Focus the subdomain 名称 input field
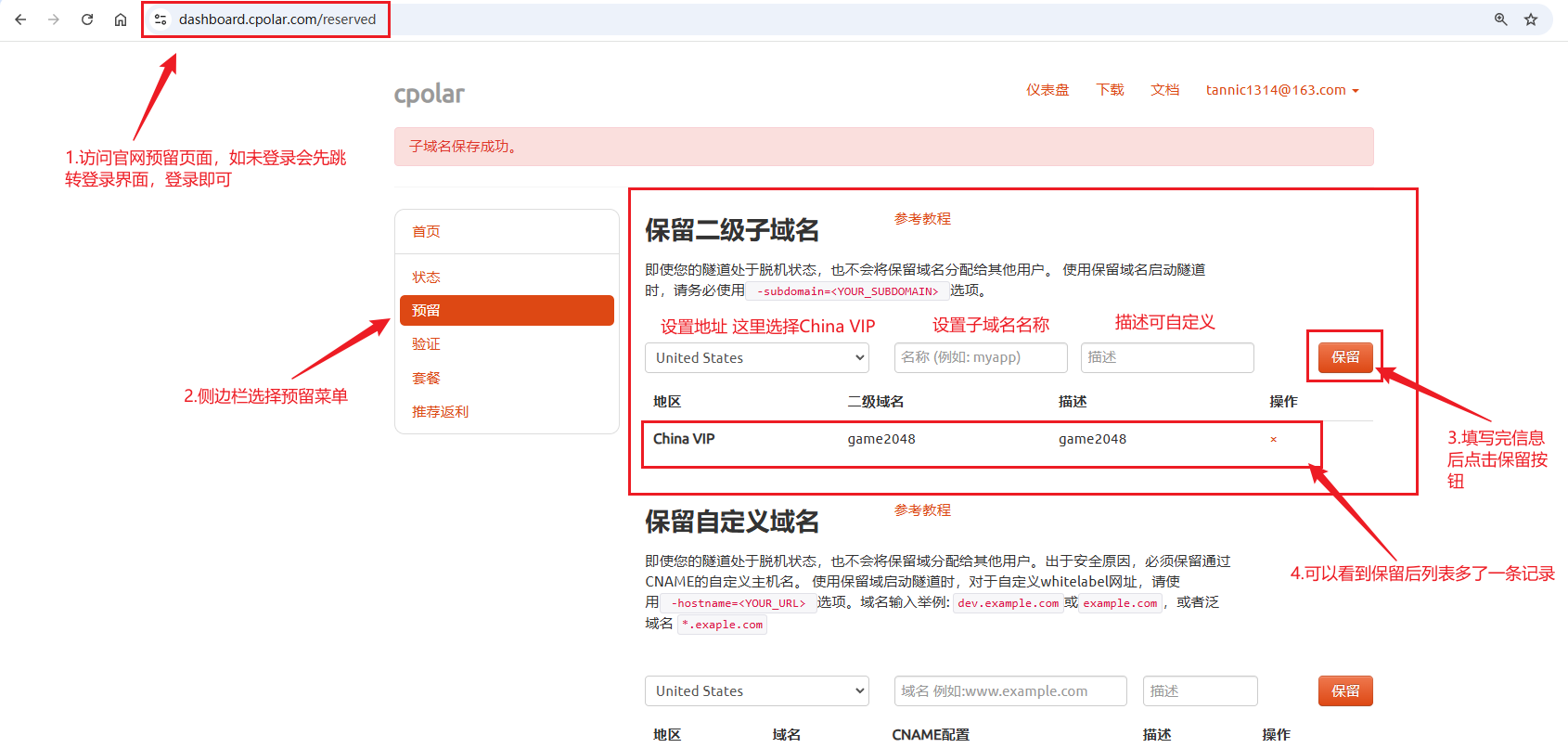The height and width of the screenshot is (748, 1568). coord(981,358)
